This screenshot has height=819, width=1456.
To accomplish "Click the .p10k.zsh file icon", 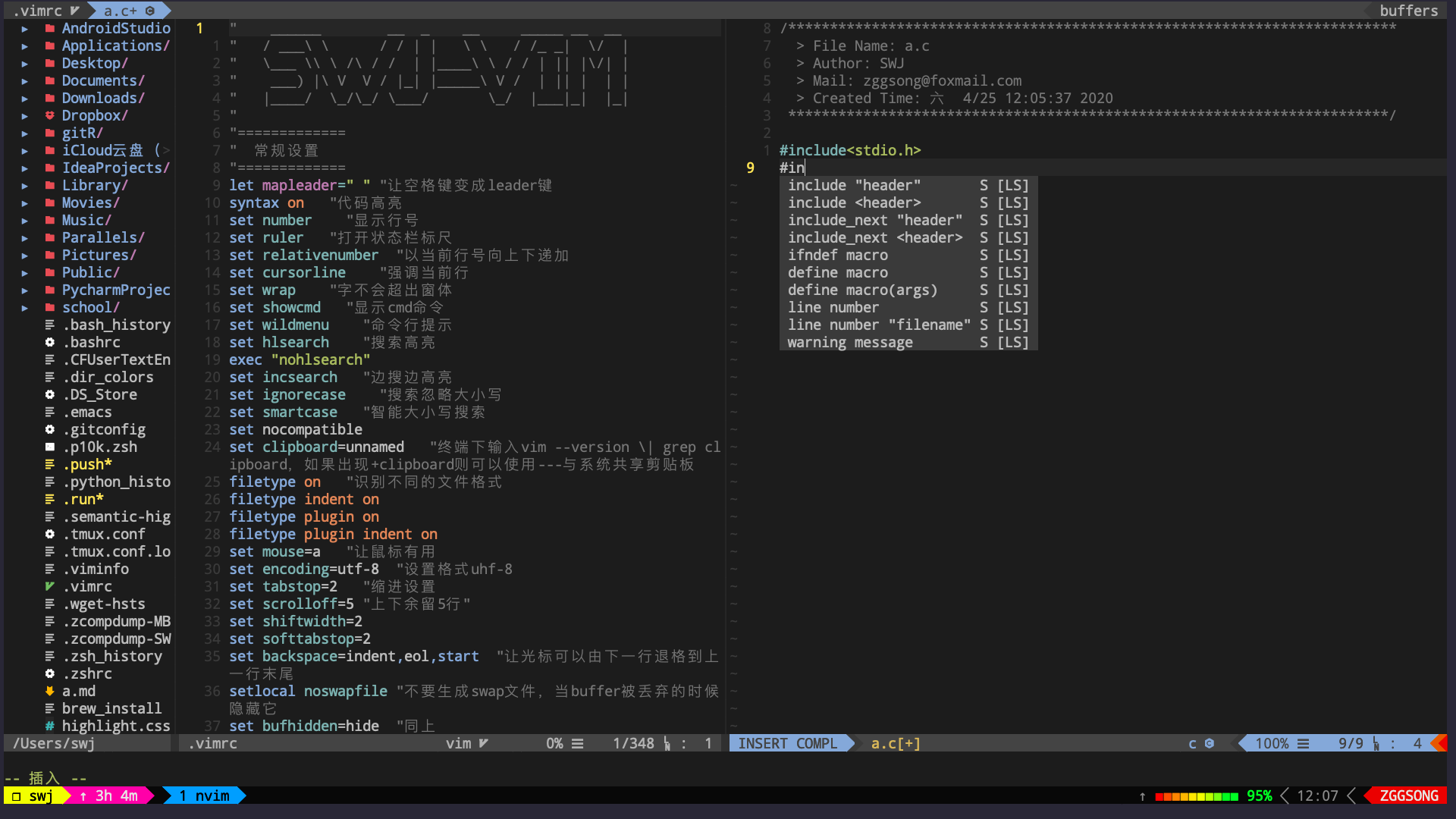I will pyautogui.click(x=49, y=447).
